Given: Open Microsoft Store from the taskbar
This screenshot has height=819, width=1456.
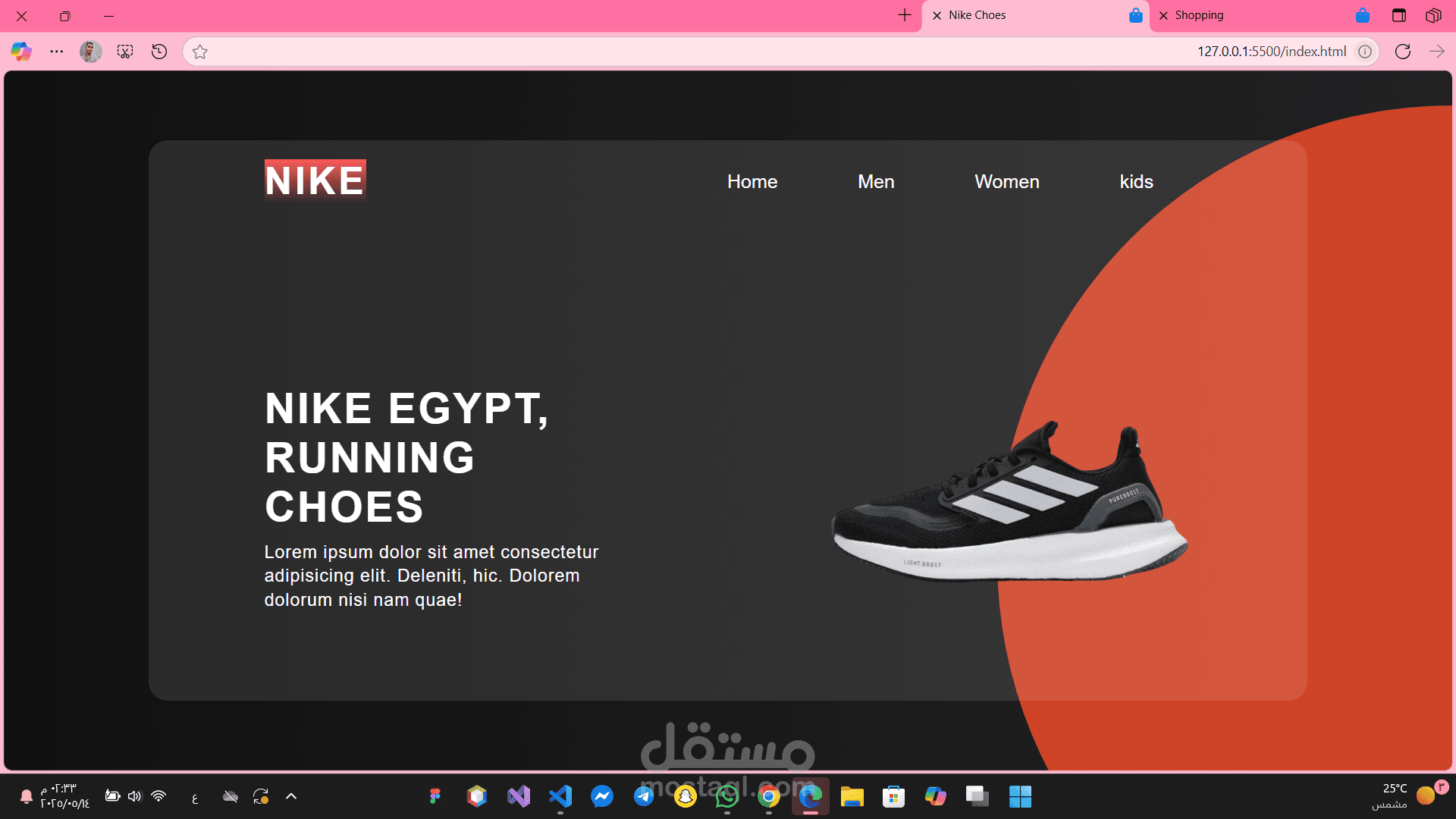Looking at the screenshot, I should pos(894,796).
